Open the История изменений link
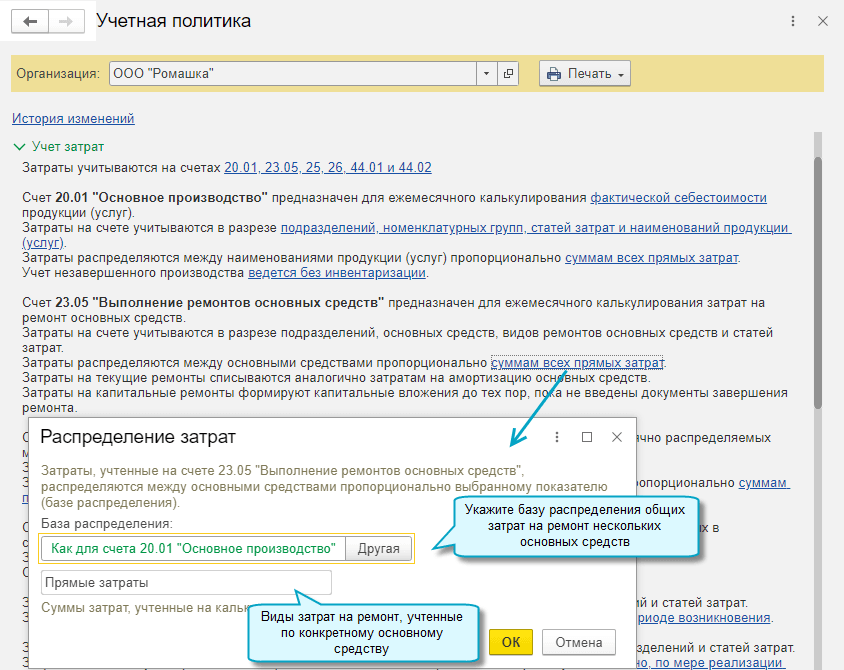This screenshot has height=670, width=844. [x=73, y=118]
